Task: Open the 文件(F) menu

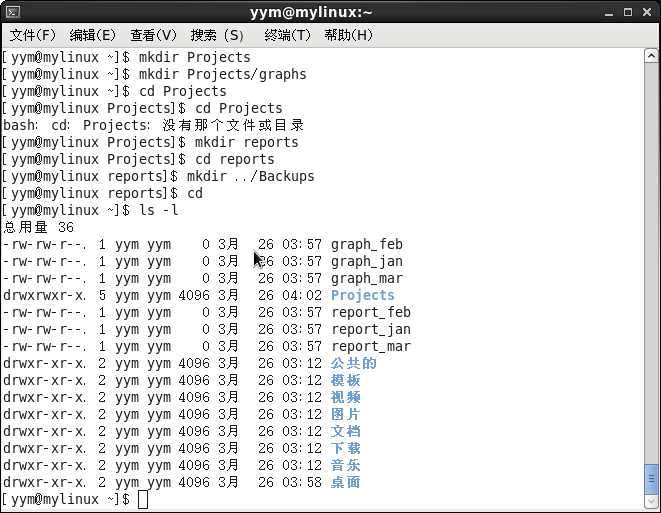Action: (32, 35)
